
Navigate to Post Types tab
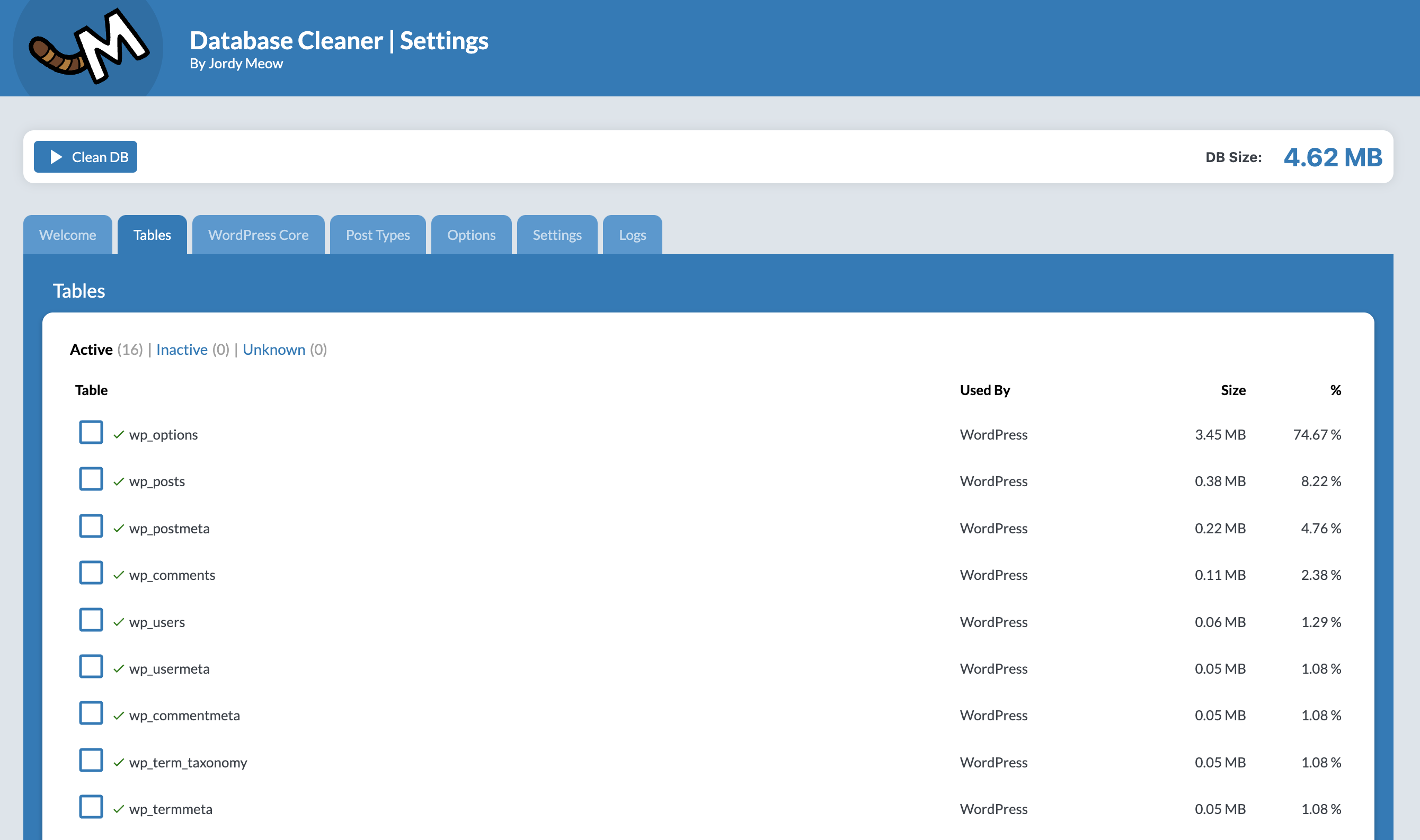pos(377,234)
